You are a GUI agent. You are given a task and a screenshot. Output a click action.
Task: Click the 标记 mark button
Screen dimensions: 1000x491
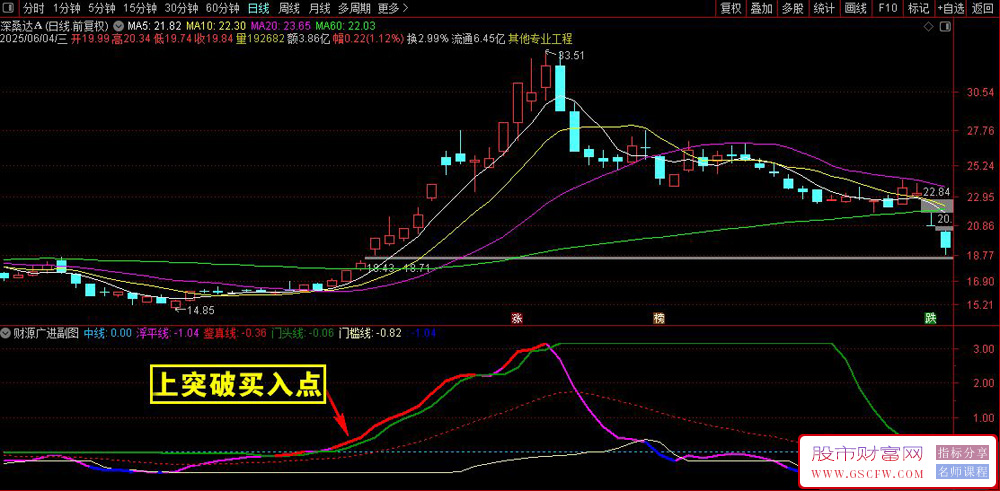coord(918,8)
